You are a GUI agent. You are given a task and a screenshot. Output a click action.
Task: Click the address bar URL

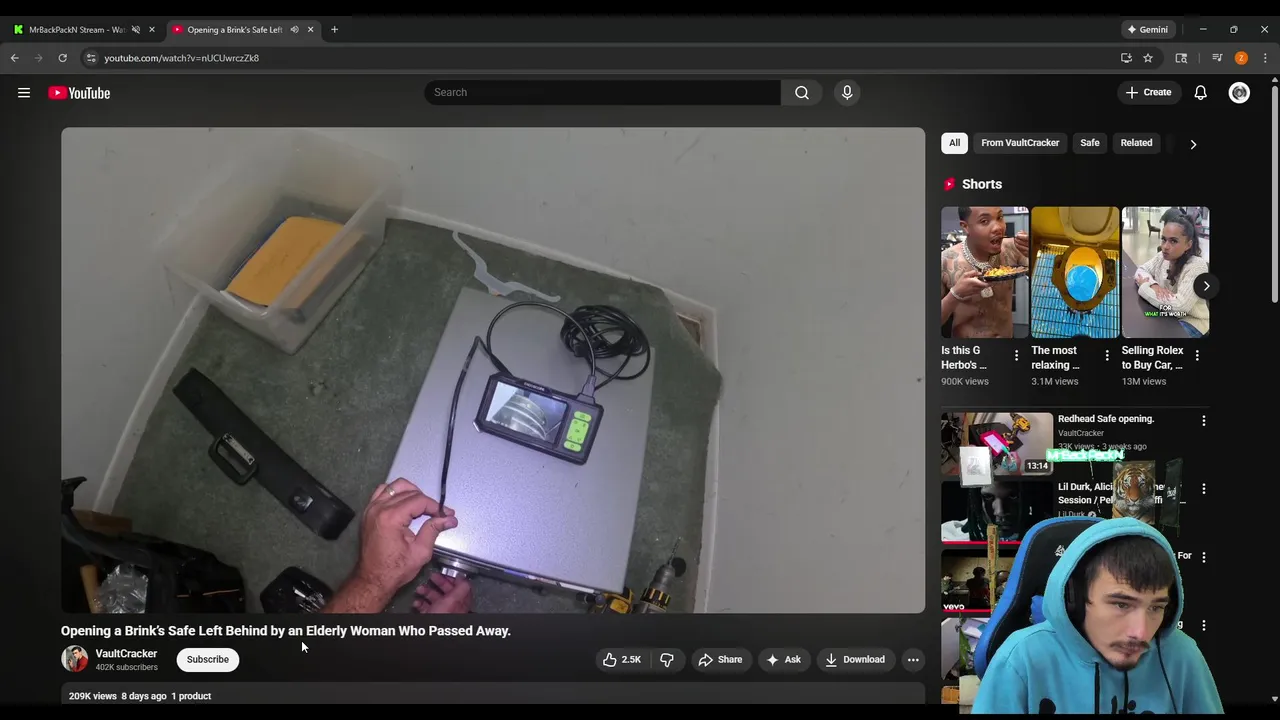tap(181, 58)
